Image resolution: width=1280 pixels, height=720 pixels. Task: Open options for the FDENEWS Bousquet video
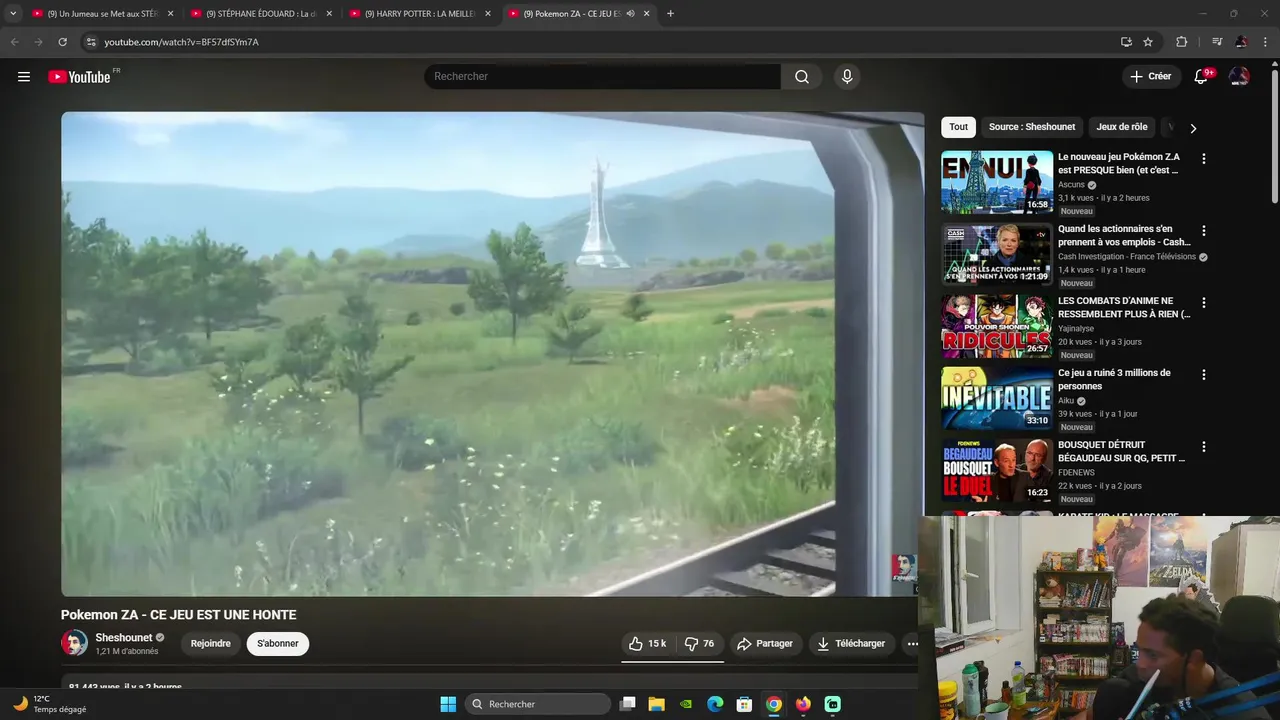[x=1204, y=447]
